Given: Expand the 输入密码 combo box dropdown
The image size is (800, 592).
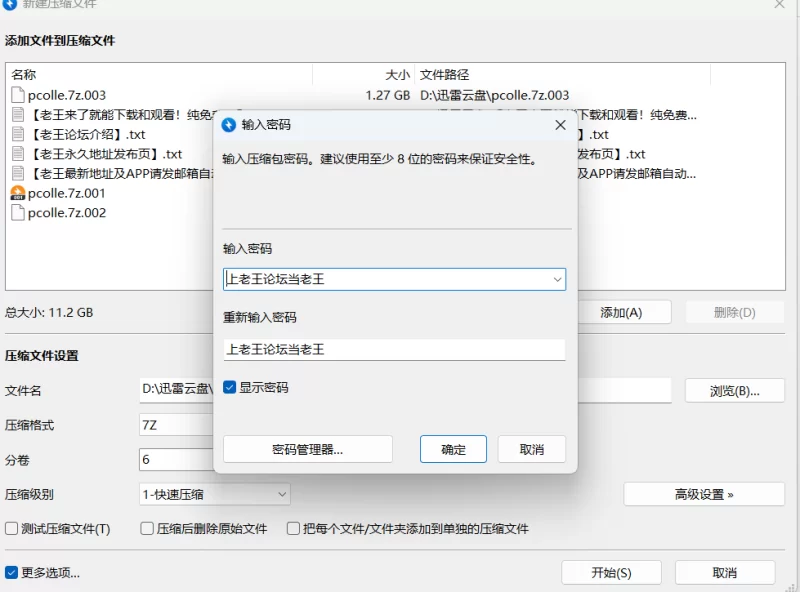Looking at the screenshot, I should tap(557, 280).
